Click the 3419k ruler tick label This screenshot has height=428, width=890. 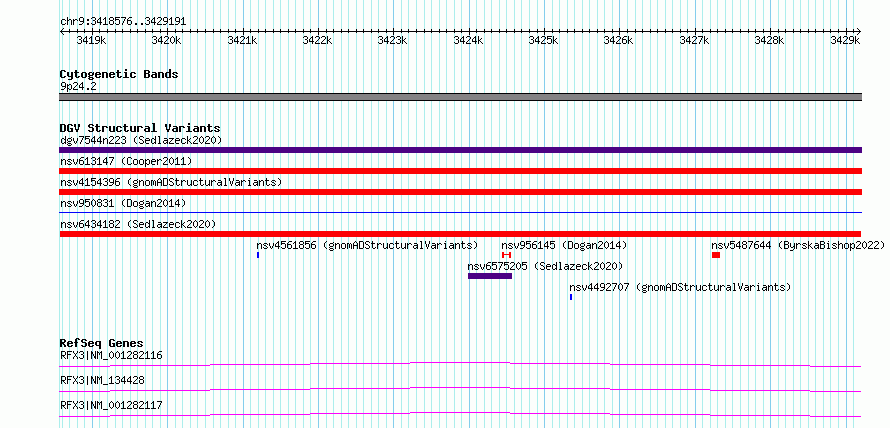pos(91,40)
